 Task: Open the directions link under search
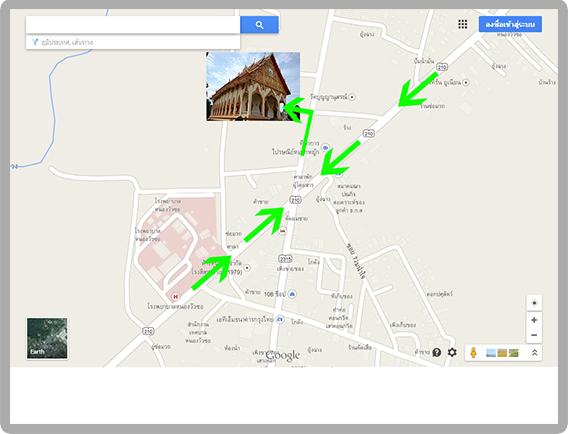pos(67,42)
